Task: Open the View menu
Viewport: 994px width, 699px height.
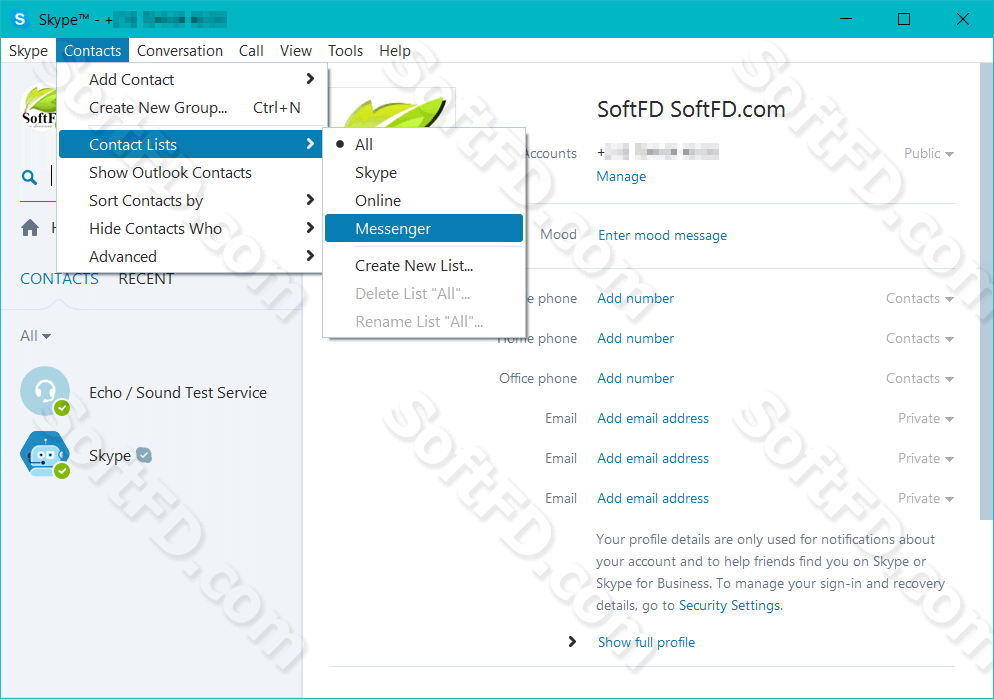Action: 296,51
